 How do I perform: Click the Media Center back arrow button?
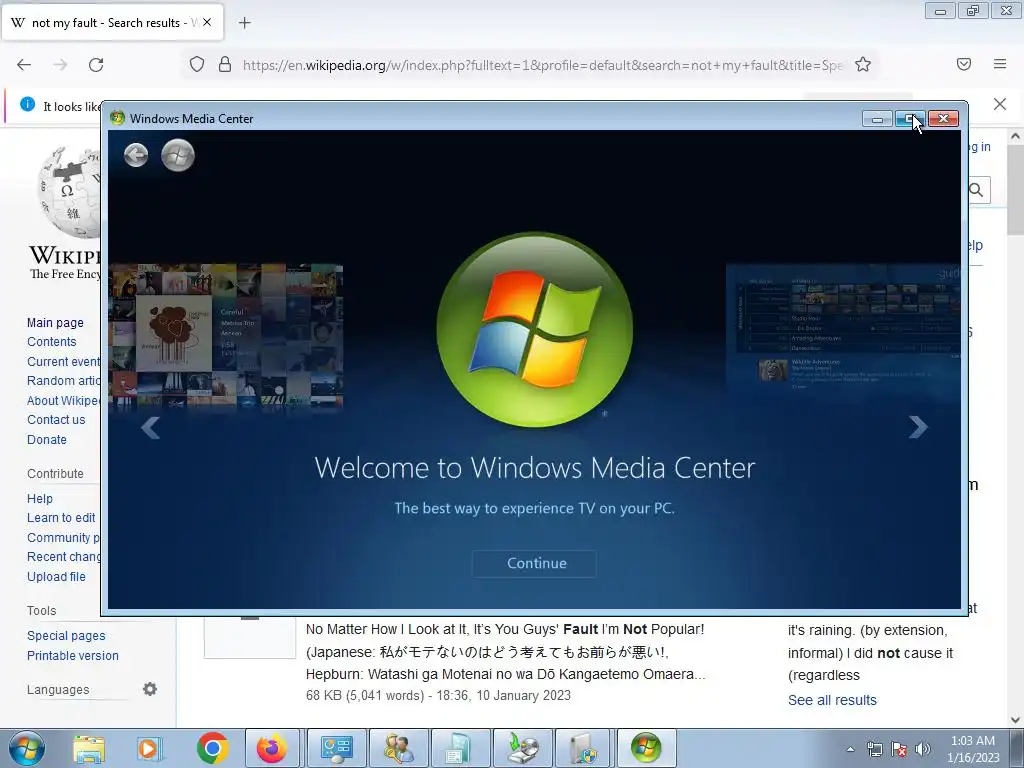(136, 155)
